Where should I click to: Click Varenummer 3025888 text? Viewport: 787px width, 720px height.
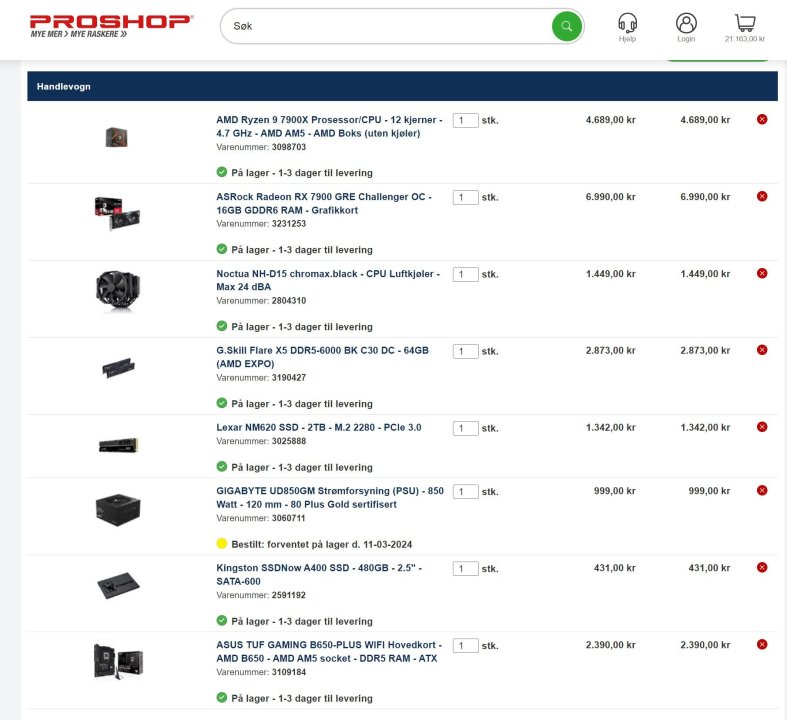click(x=261, y=441)
